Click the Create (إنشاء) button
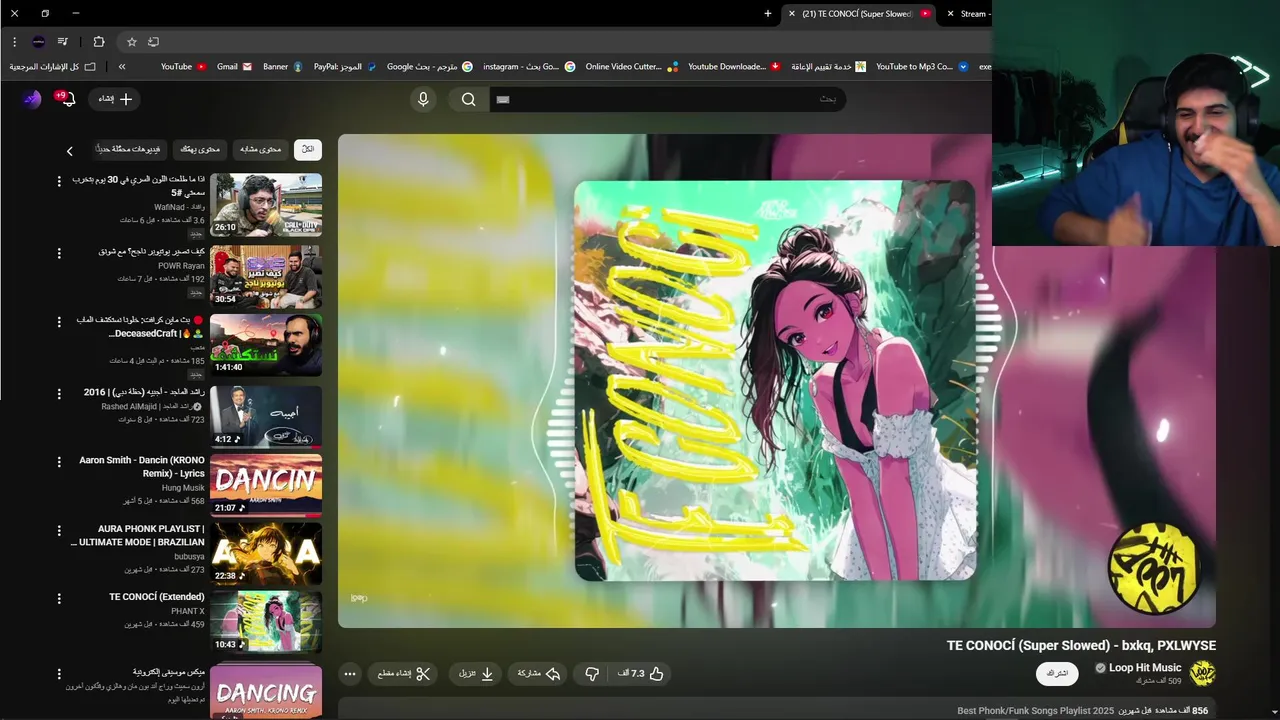The image size is (1280, 720). [x=114, y=99]
